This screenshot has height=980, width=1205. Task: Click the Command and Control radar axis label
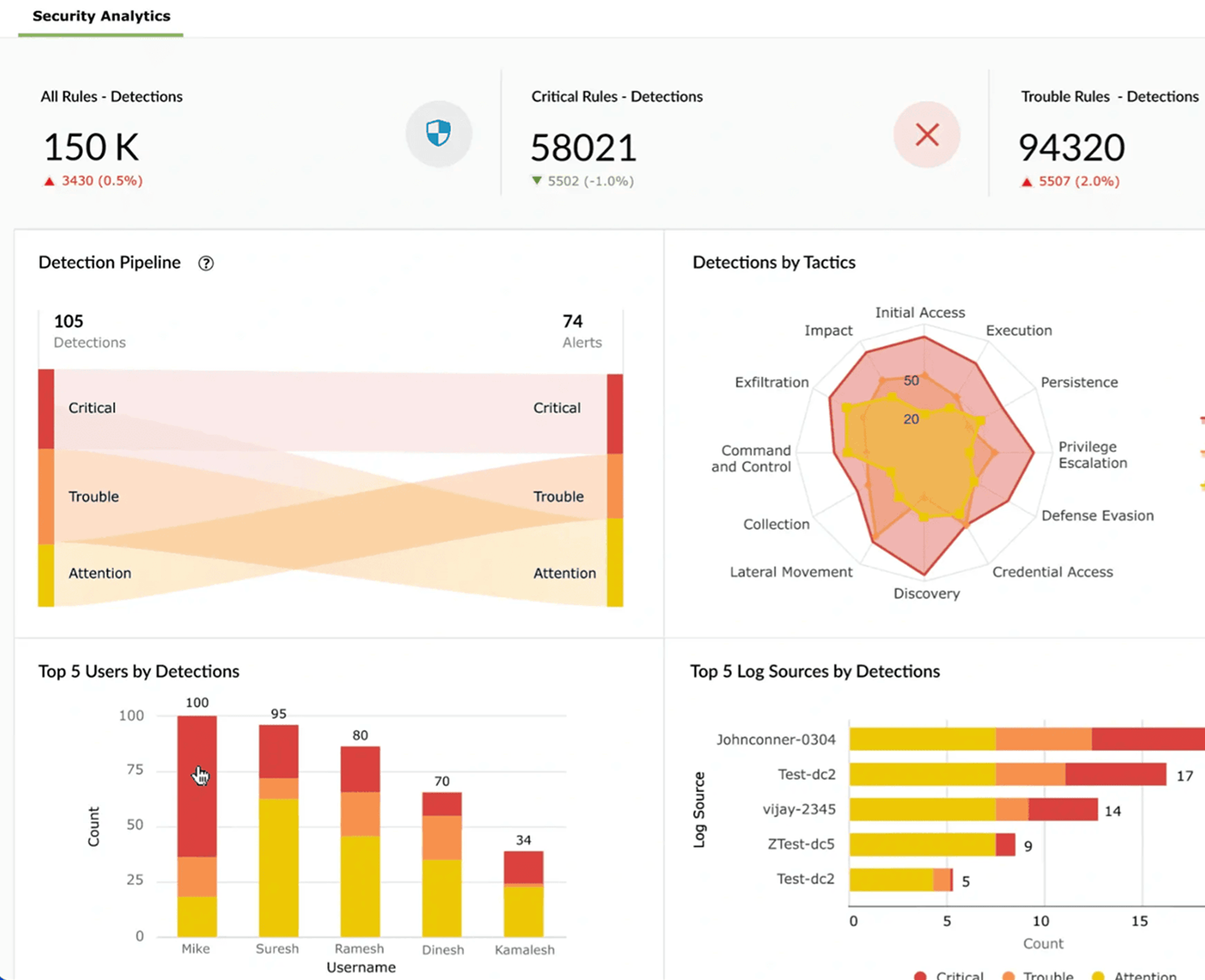coord(752,459)
